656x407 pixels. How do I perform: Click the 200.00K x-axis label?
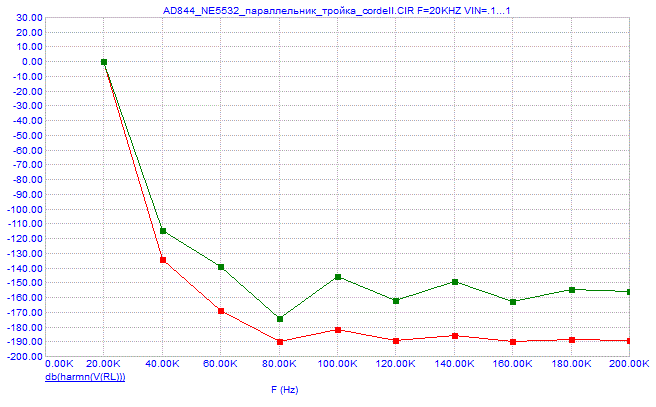coord(630,364)
